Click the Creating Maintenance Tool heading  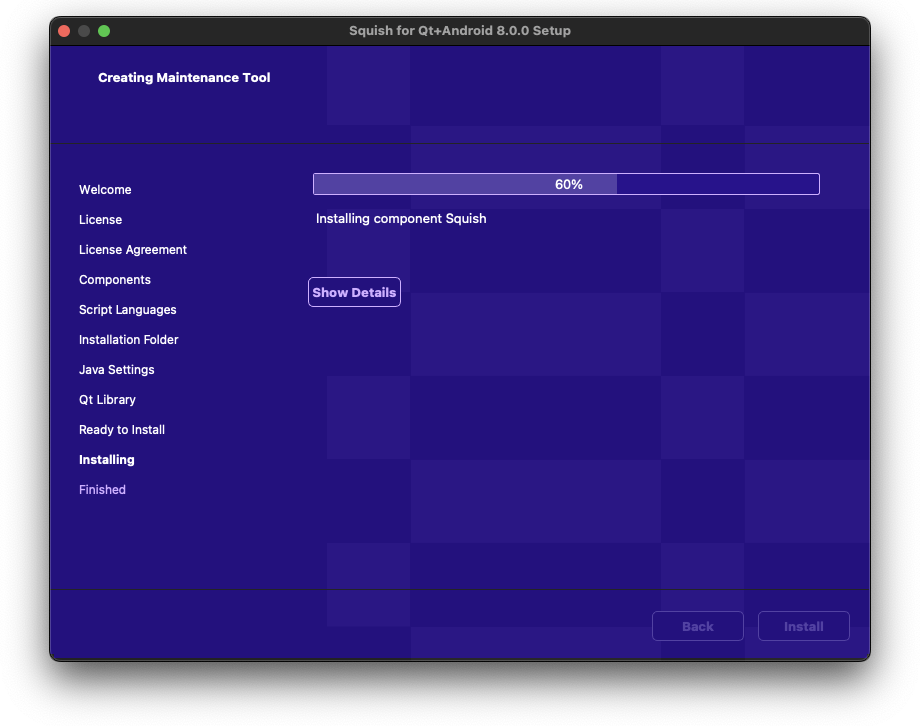click(x=183, y=77)
